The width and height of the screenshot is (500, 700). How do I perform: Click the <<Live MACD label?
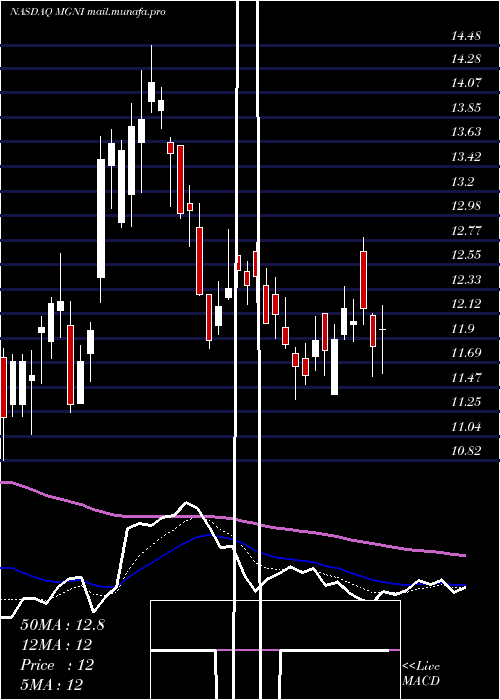[421, 674]
